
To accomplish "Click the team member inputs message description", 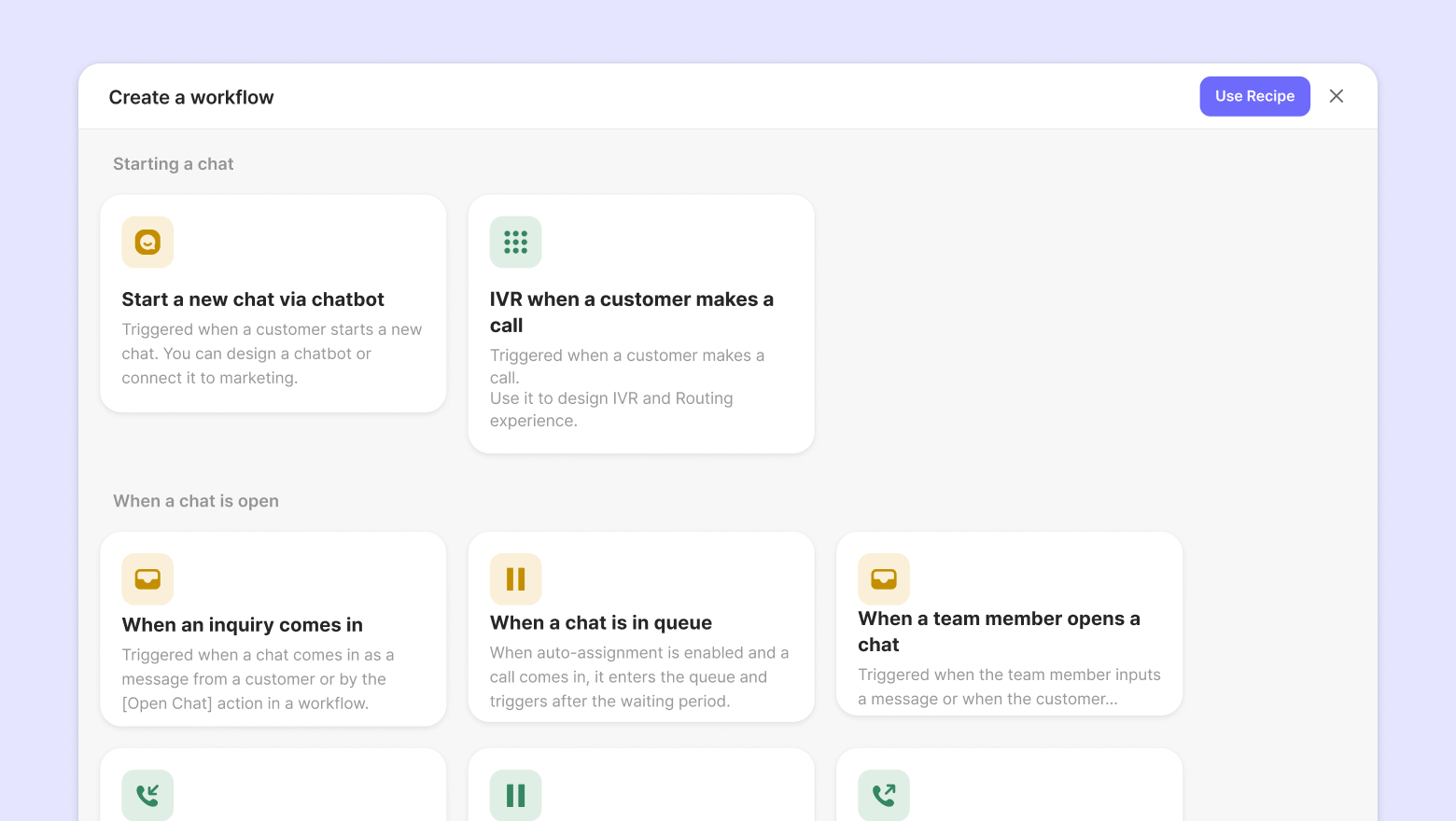I will (x=1009, y=687).
